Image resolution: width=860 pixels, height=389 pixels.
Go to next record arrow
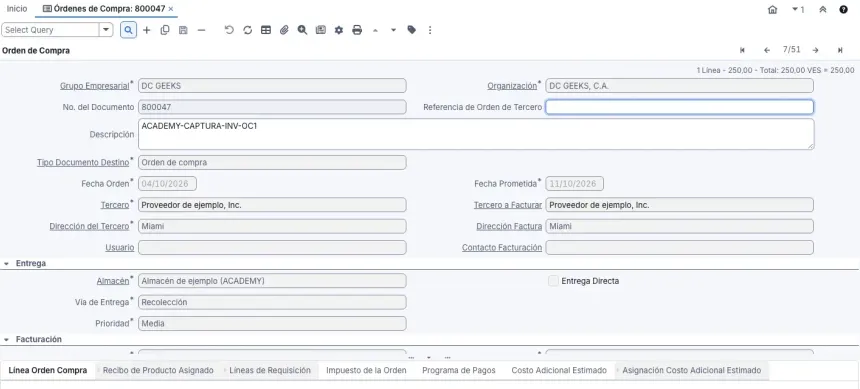pos(816,50)
